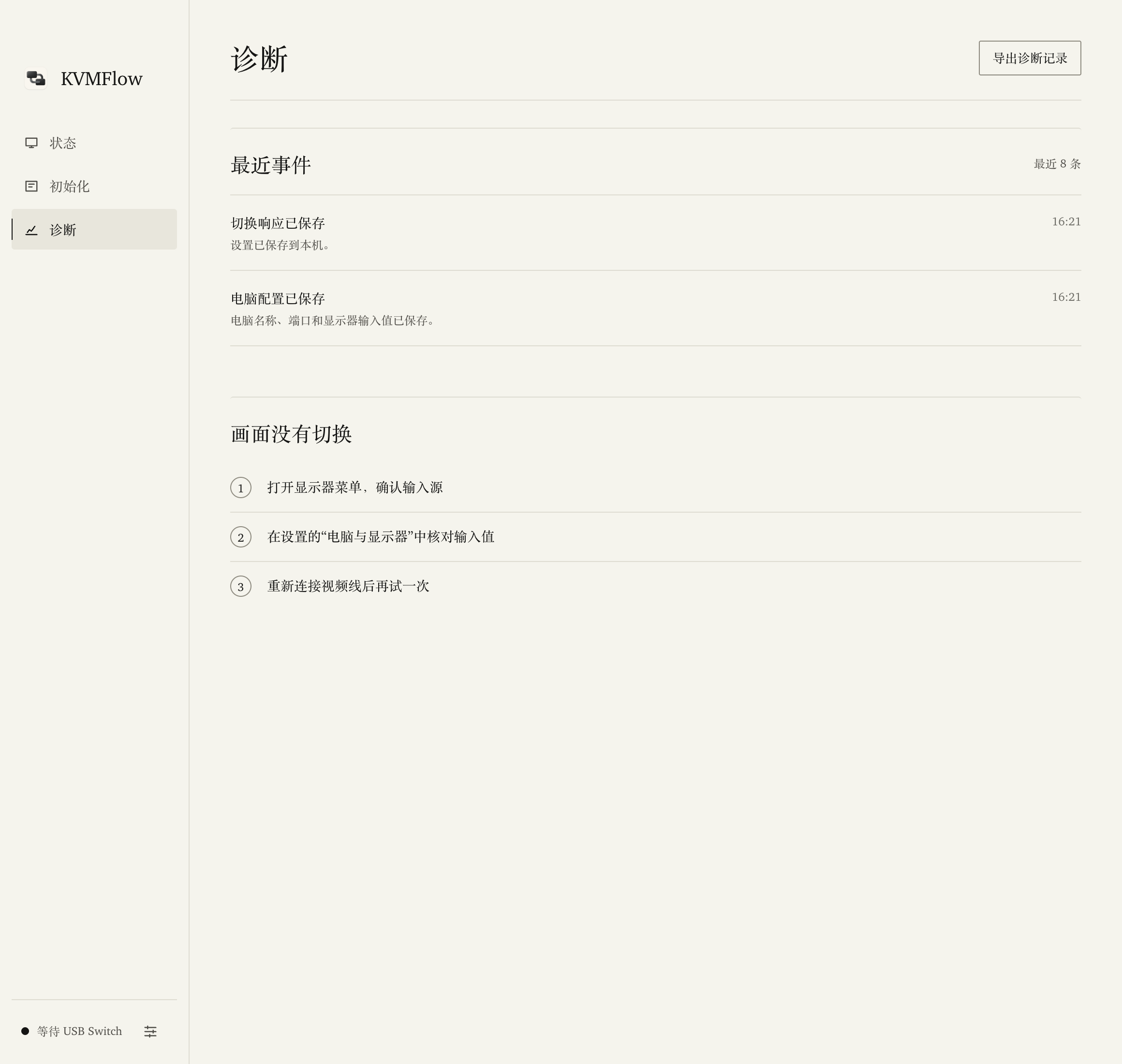Screen dimensions: 1122x1064
Task: Open the 状态 page
Action: click(94, 143)
